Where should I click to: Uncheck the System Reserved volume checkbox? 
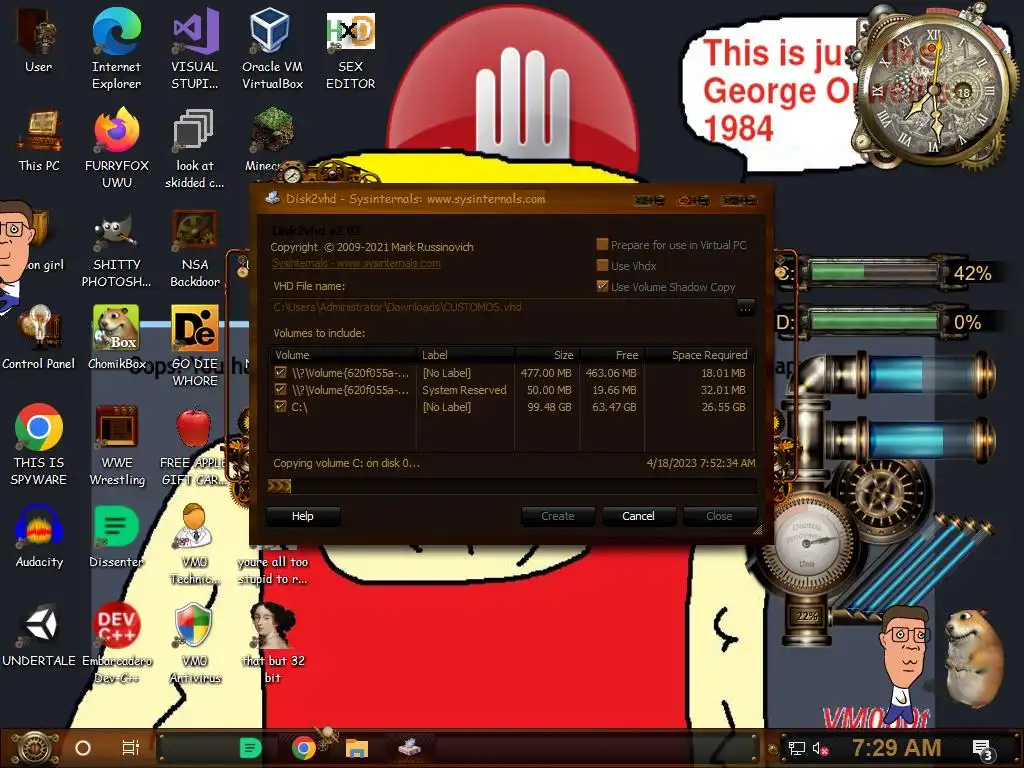pyautogui.click(x=281, y=389)
